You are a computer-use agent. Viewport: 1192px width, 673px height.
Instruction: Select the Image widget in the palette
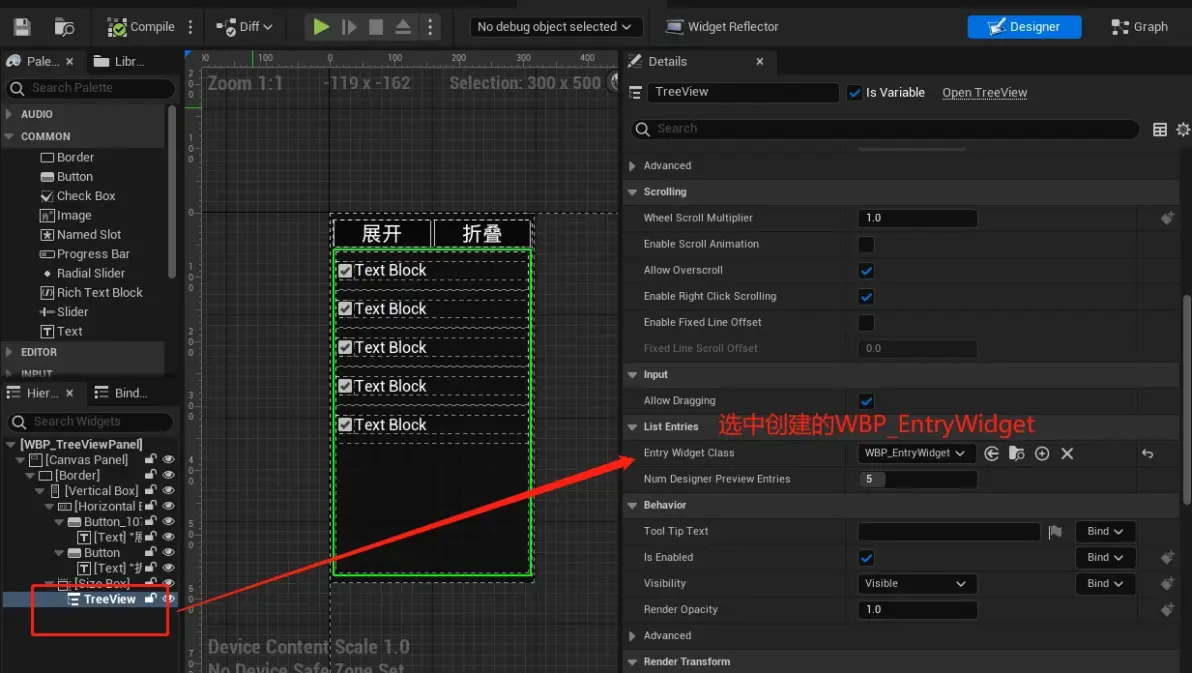[65, 216]
